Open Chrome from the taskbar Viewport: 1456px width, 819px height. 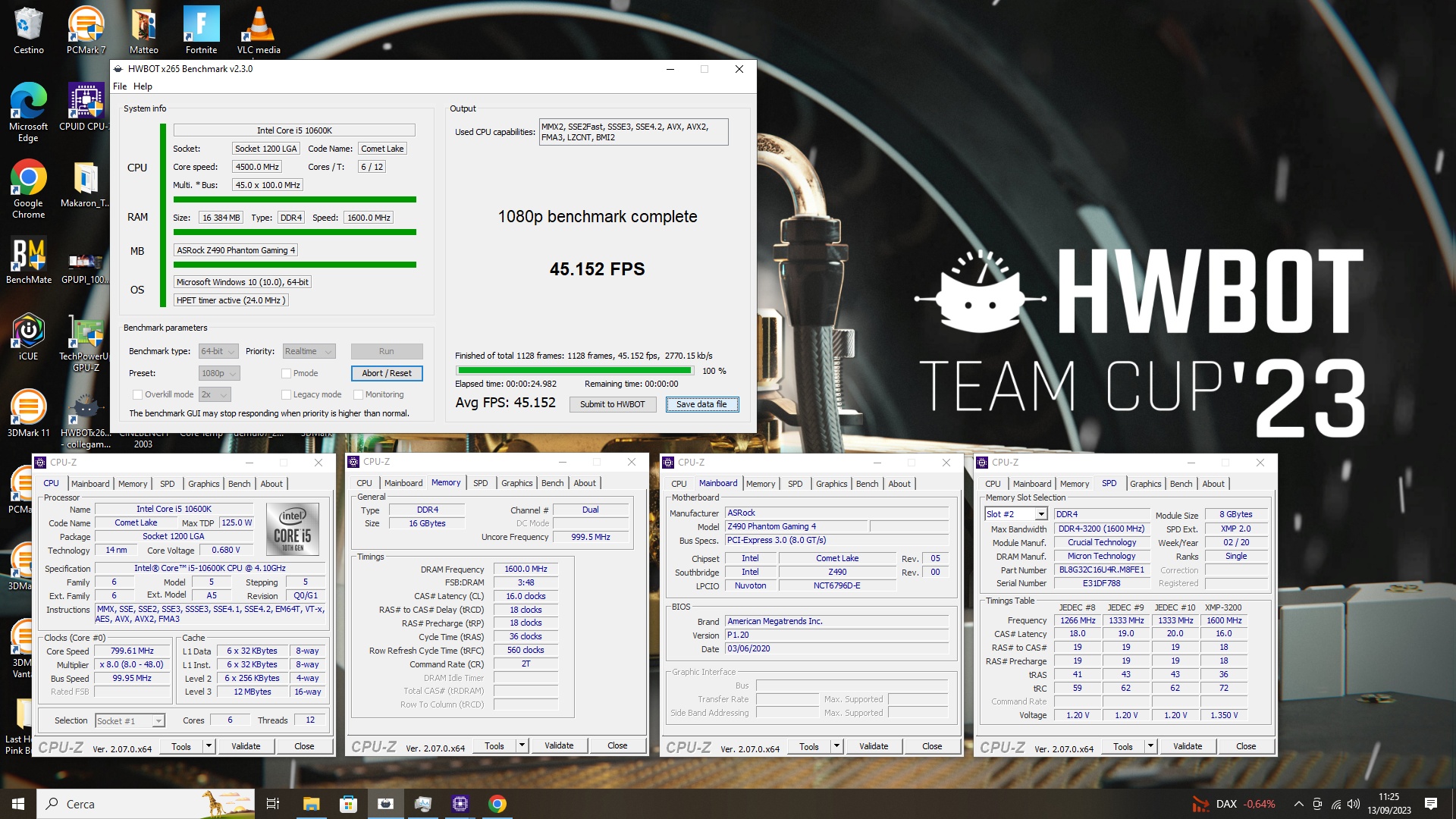pos(497,804)
